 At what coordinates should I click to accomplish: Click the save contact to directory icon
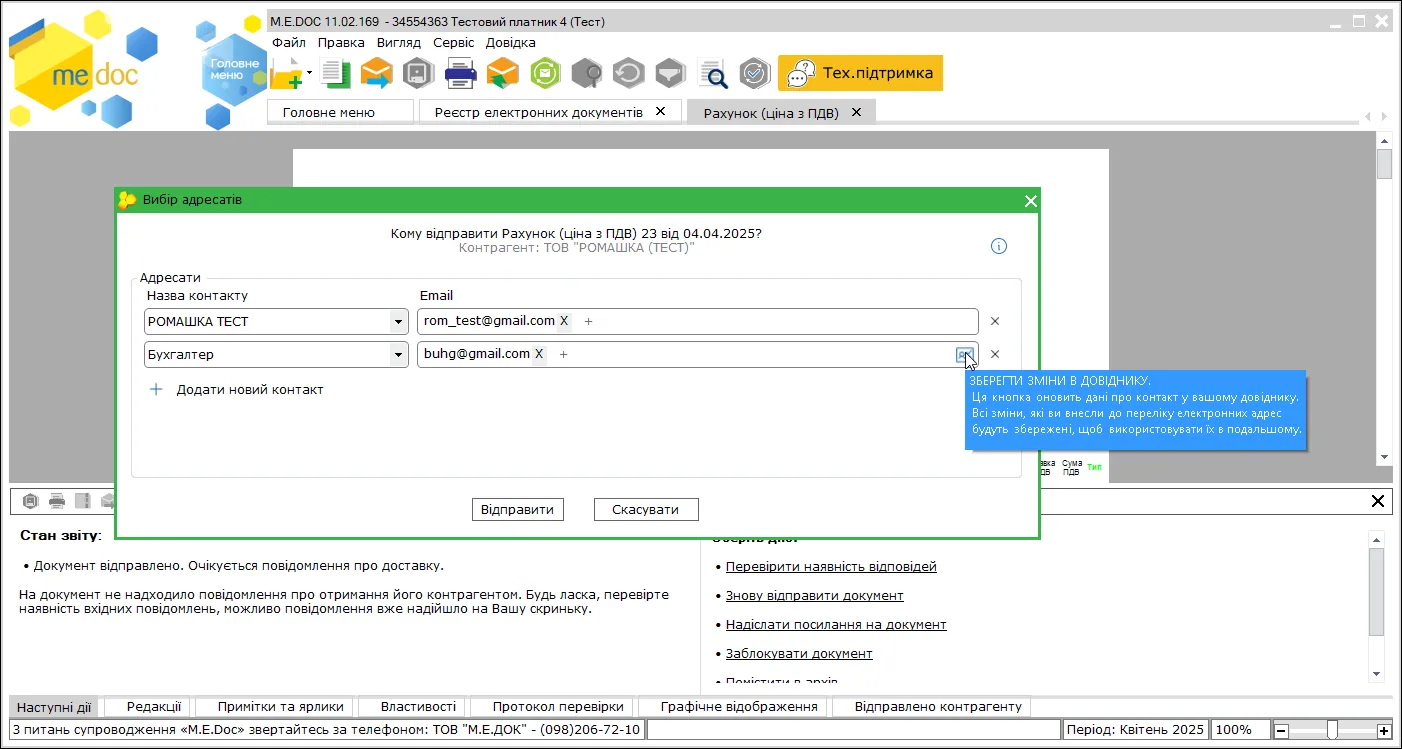coord(964,354)
